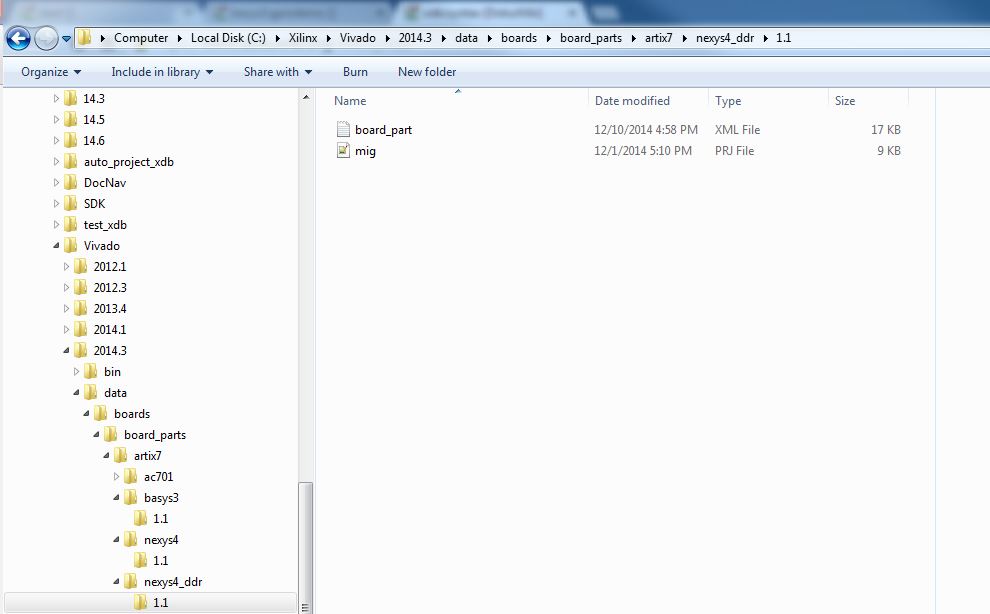Select the data folder in tree
990x614 pixels.
(x=116, y=392)
